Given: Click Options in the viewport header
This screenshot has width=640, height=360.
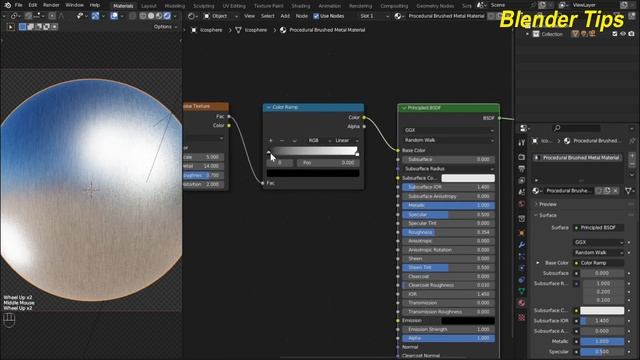Looking at the screenshot, I should coord(165,27).
